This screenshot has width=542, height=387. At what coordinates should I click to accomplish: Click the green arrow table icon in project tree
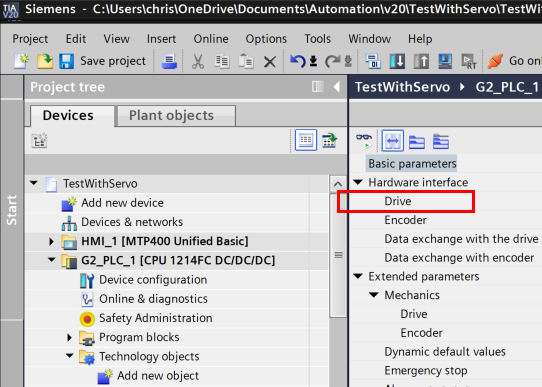(329, 140)
